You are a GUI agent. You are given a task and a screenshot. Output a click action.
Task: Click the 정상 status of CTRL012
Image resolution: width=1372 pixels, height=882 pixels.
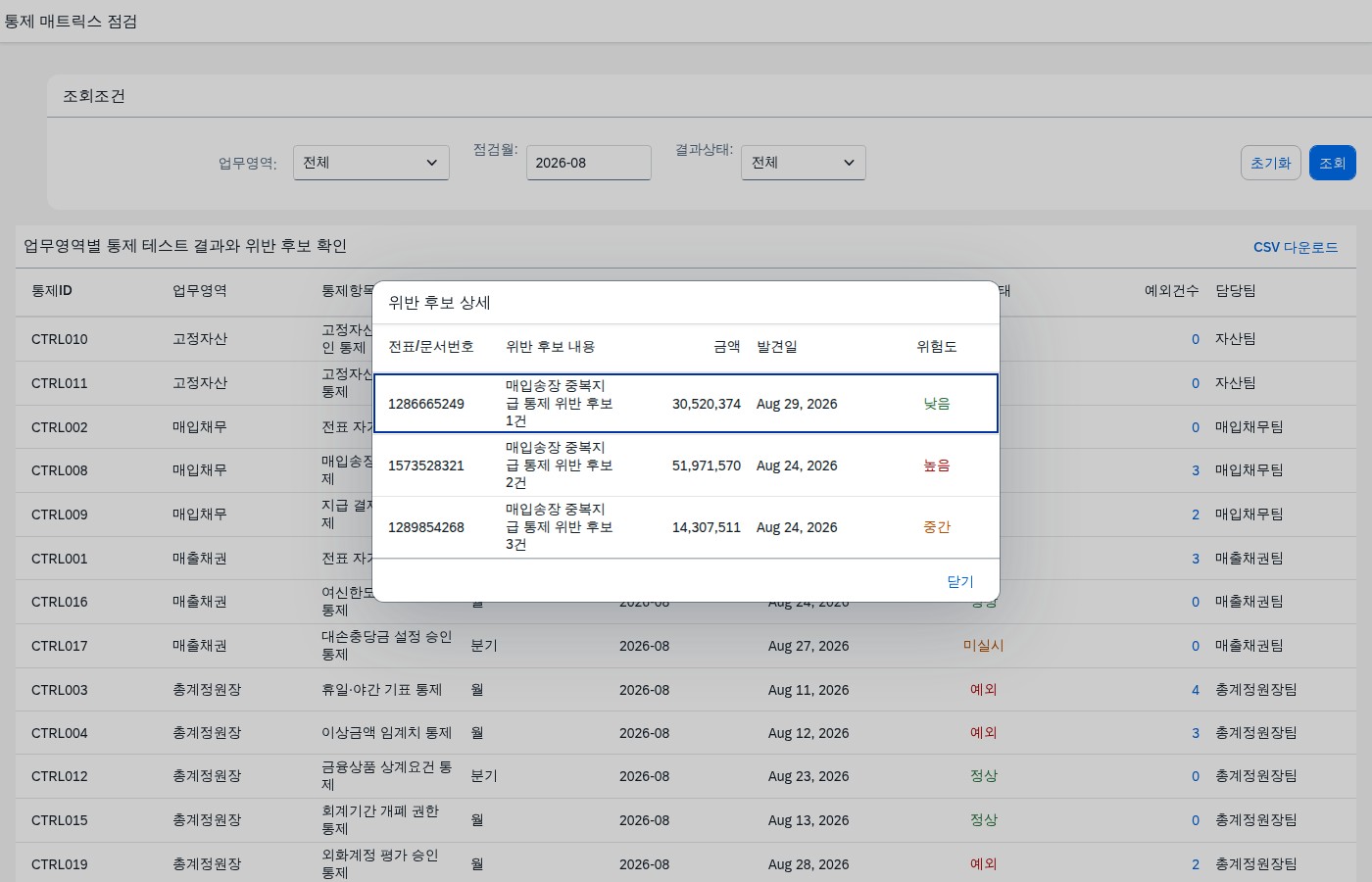984,776
